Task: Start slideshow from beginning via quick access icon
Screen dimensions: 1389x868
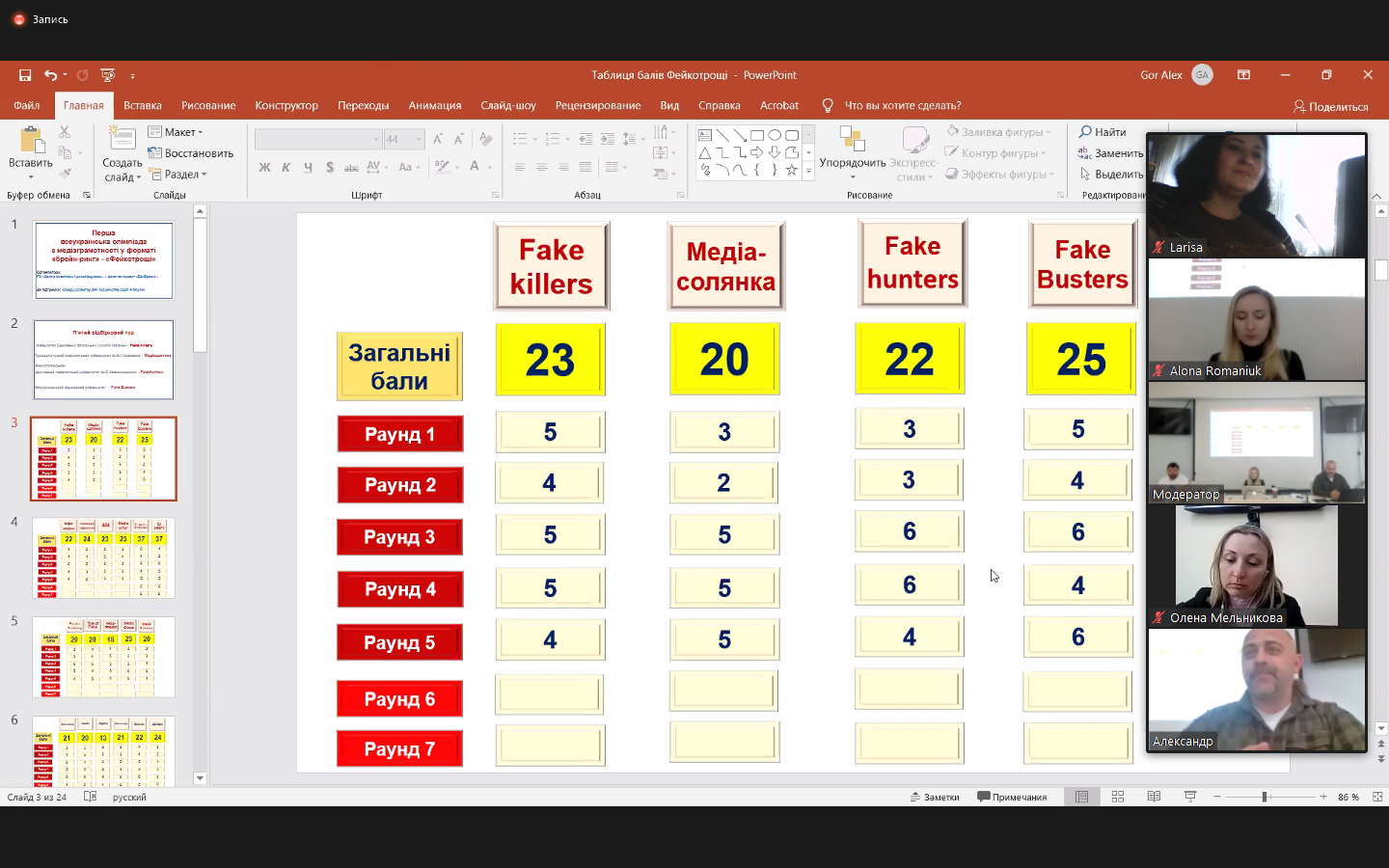Action: [108, 75]
